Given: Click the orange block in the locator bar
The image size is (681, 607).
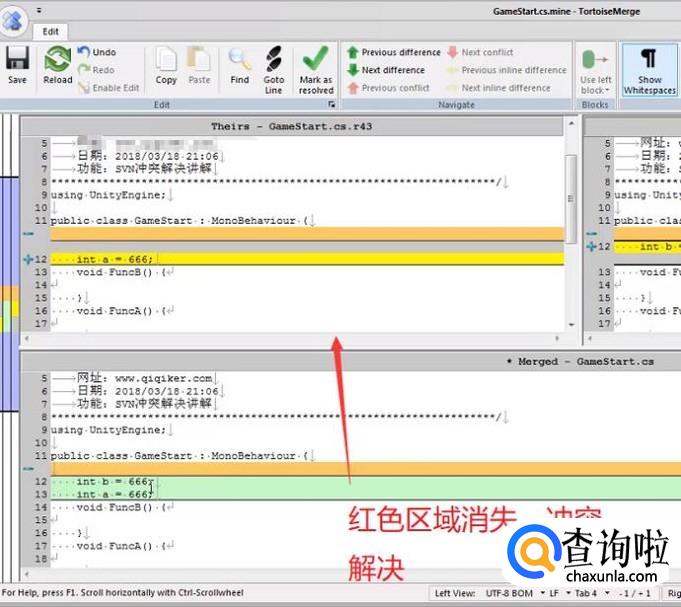Looking at the screenshot, I should click(x=9, y=294).
